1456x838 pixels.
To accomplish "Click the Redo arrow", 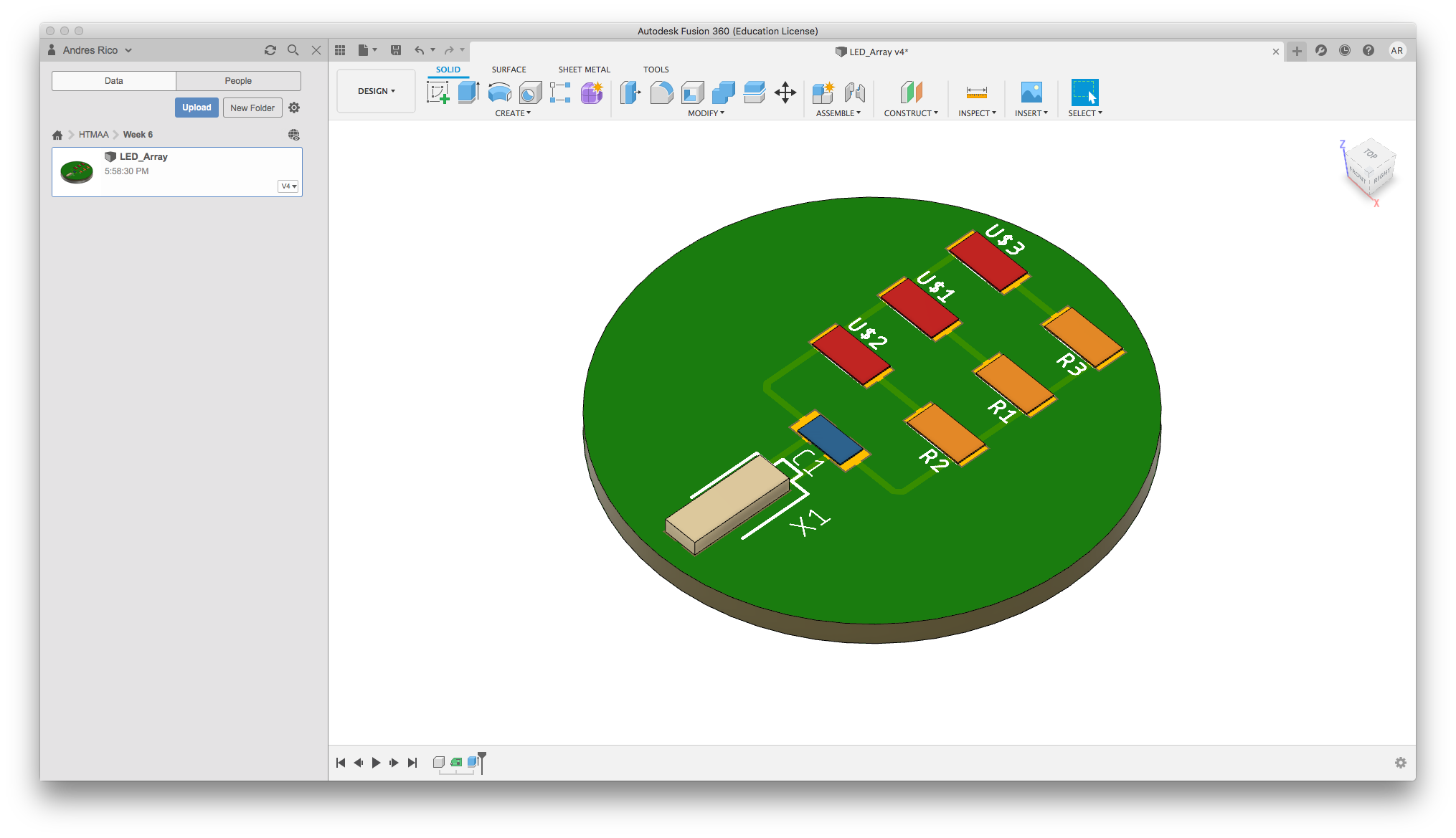I will [449, 50].
